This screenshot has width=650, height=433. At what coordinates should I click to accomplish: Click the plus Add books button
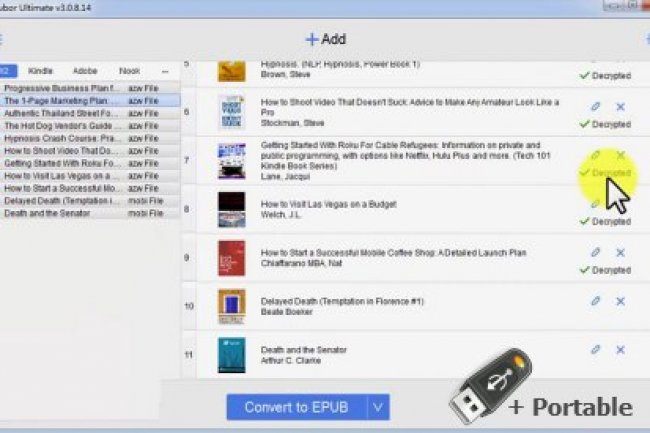coord(325,39)
